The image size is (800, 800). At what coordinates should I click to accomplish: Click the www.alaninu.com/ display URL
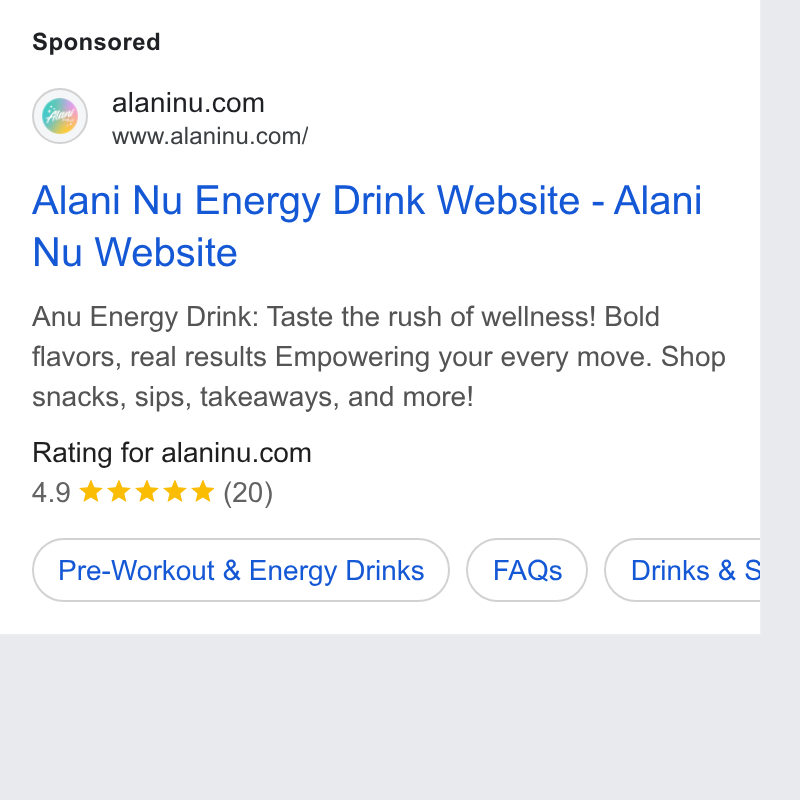[210, 136]
